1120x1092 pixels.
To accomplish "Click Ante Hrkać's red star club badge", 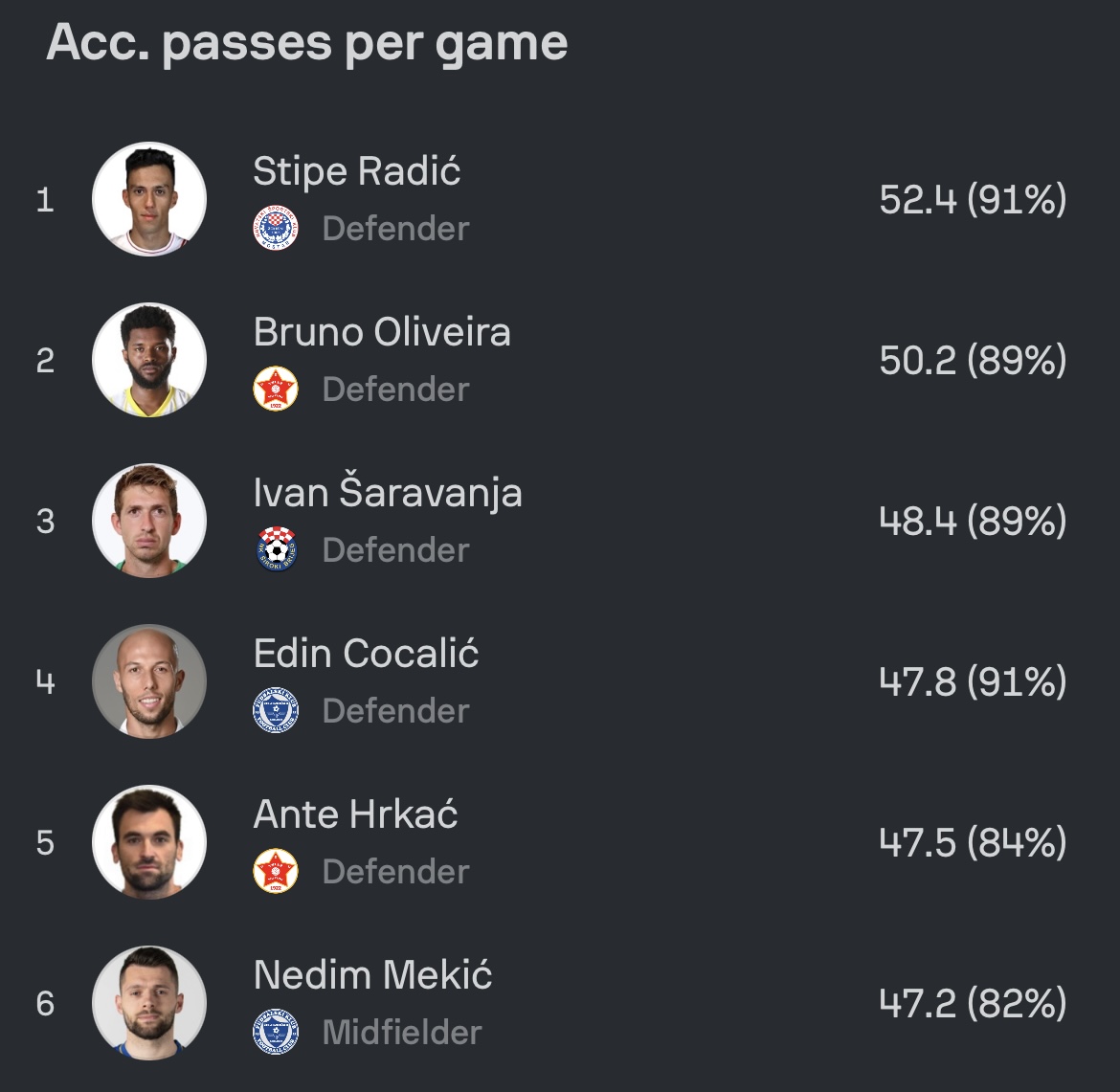I will [x=276, y=871].
